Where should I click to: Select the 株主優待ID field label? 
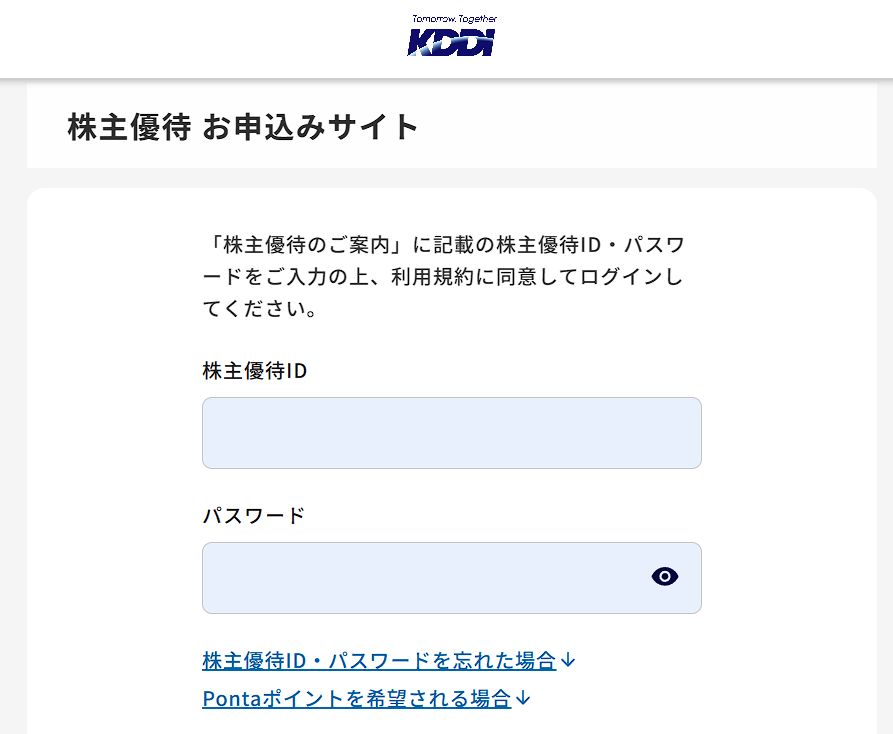254,371
